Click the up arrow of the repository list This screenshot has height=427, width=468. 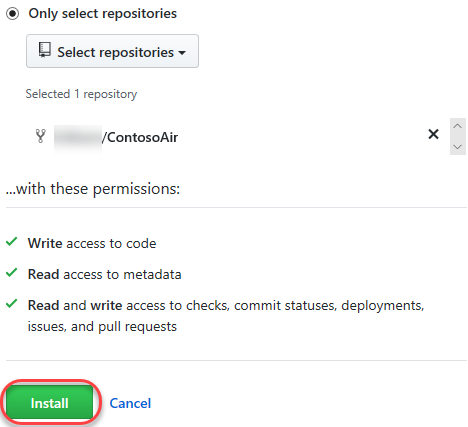coord(458,126)
